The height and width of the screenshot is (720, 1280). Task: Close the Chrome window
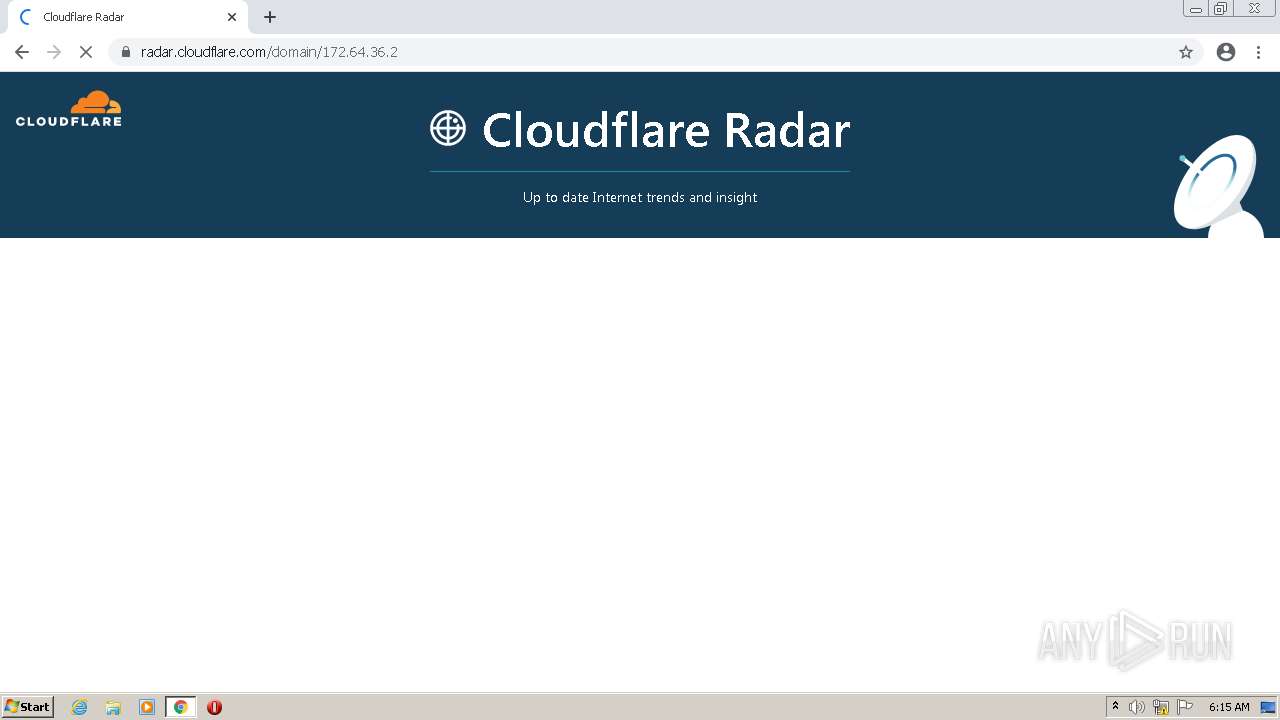[1254, 9]
